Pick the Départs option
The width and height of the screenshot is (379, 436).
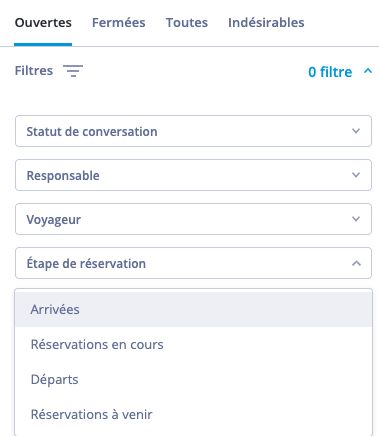click(193, 379)
